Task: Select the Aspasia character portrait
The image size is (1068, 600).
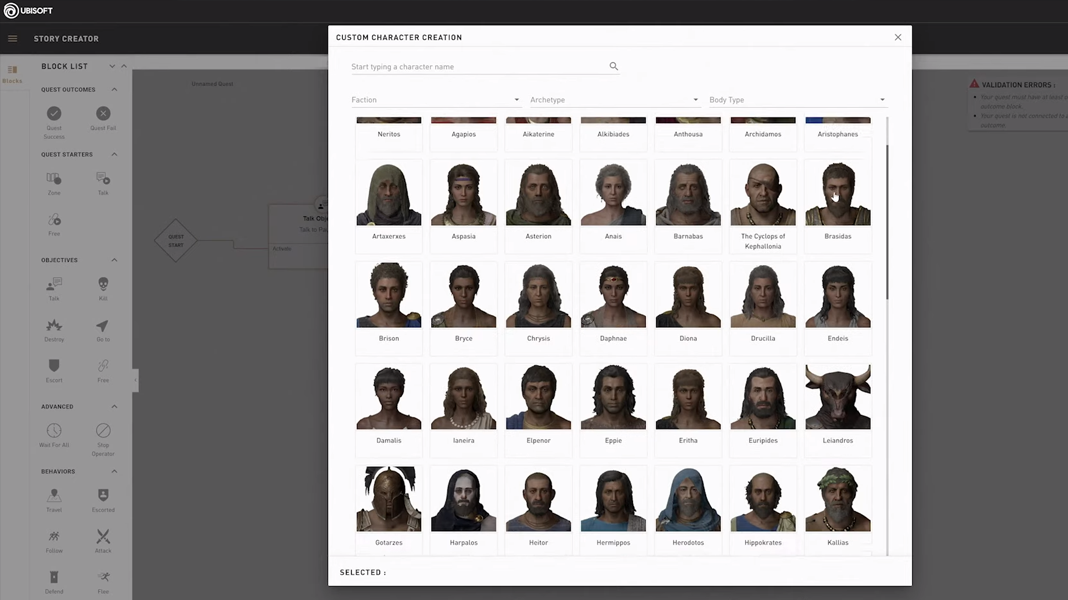Action: pyautogui.click(x=464, y=193)
